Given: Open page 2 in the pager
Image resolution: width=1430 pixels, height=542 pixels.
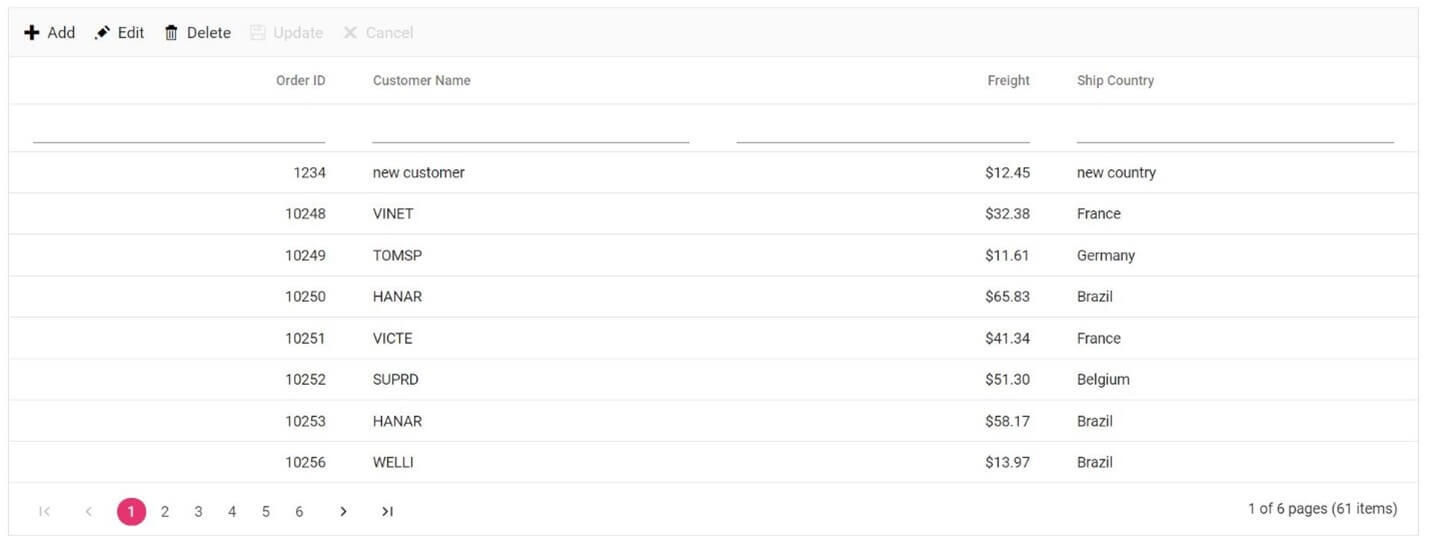Looking at the screenshot, I should point(165,512).
